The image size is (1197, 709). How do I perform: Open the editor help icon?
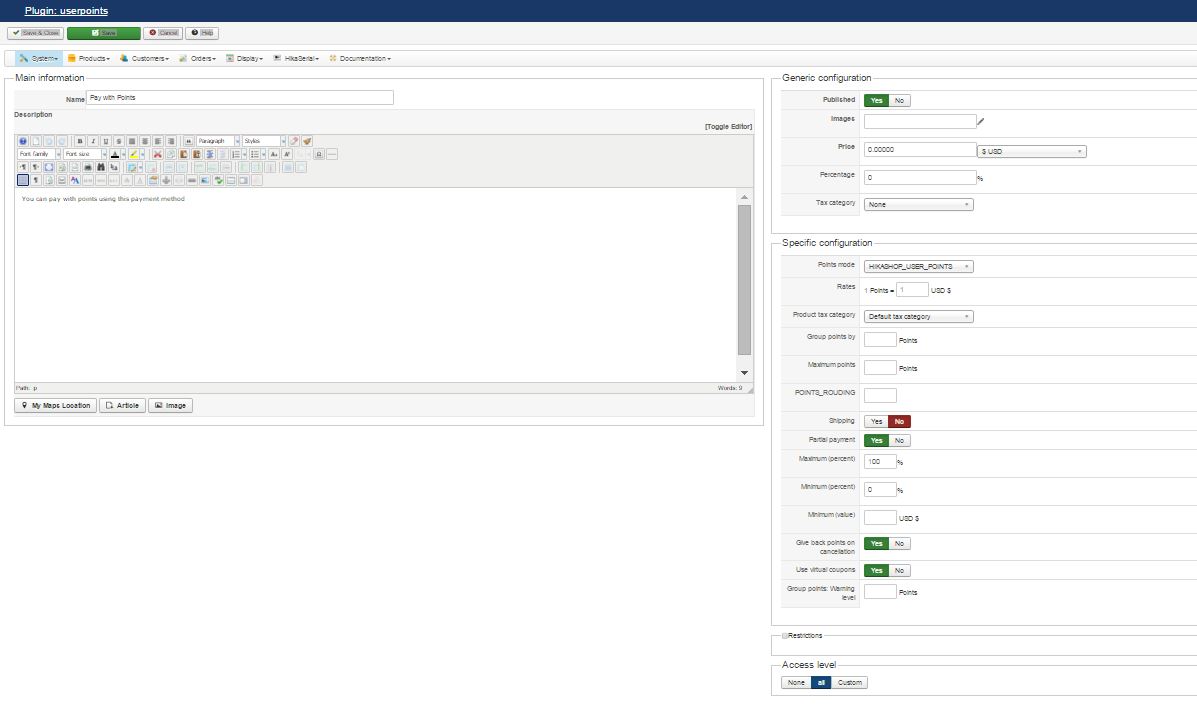tap(23, 141)
